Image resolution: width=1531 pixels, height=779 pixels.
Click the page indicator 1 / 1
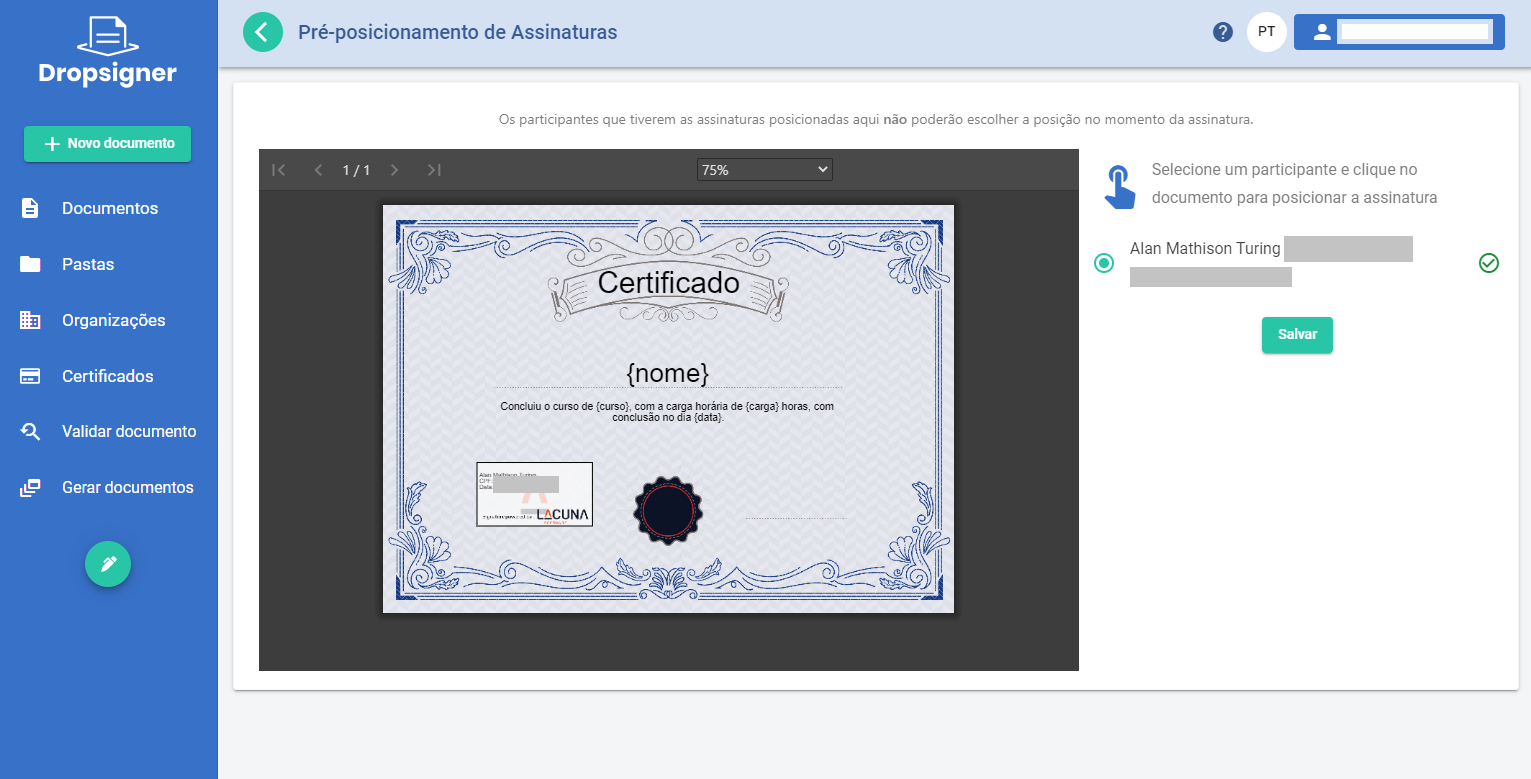click(356, 170)
